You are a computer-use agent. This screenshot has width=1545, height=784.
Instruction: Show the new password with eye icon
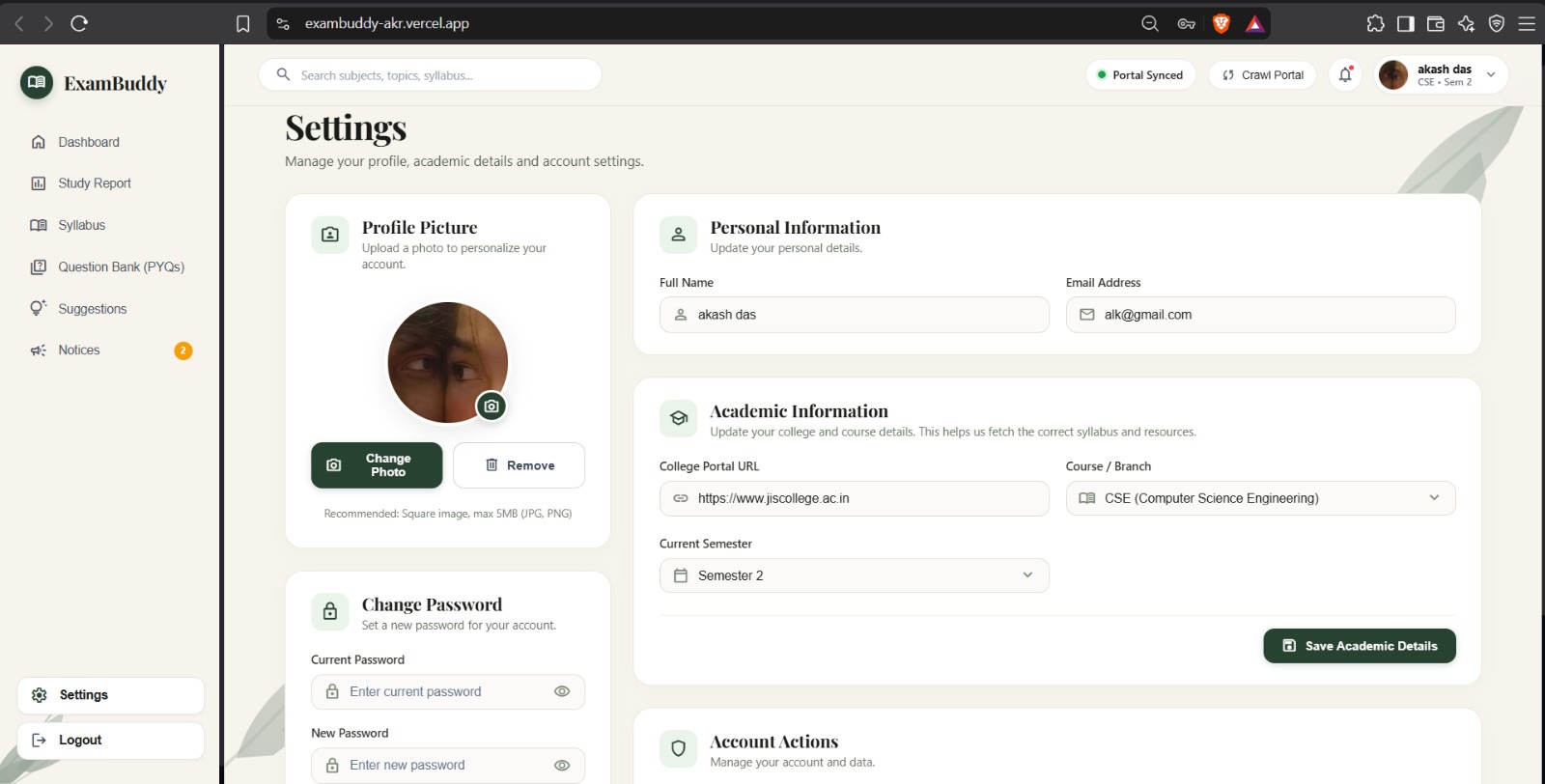562,765
